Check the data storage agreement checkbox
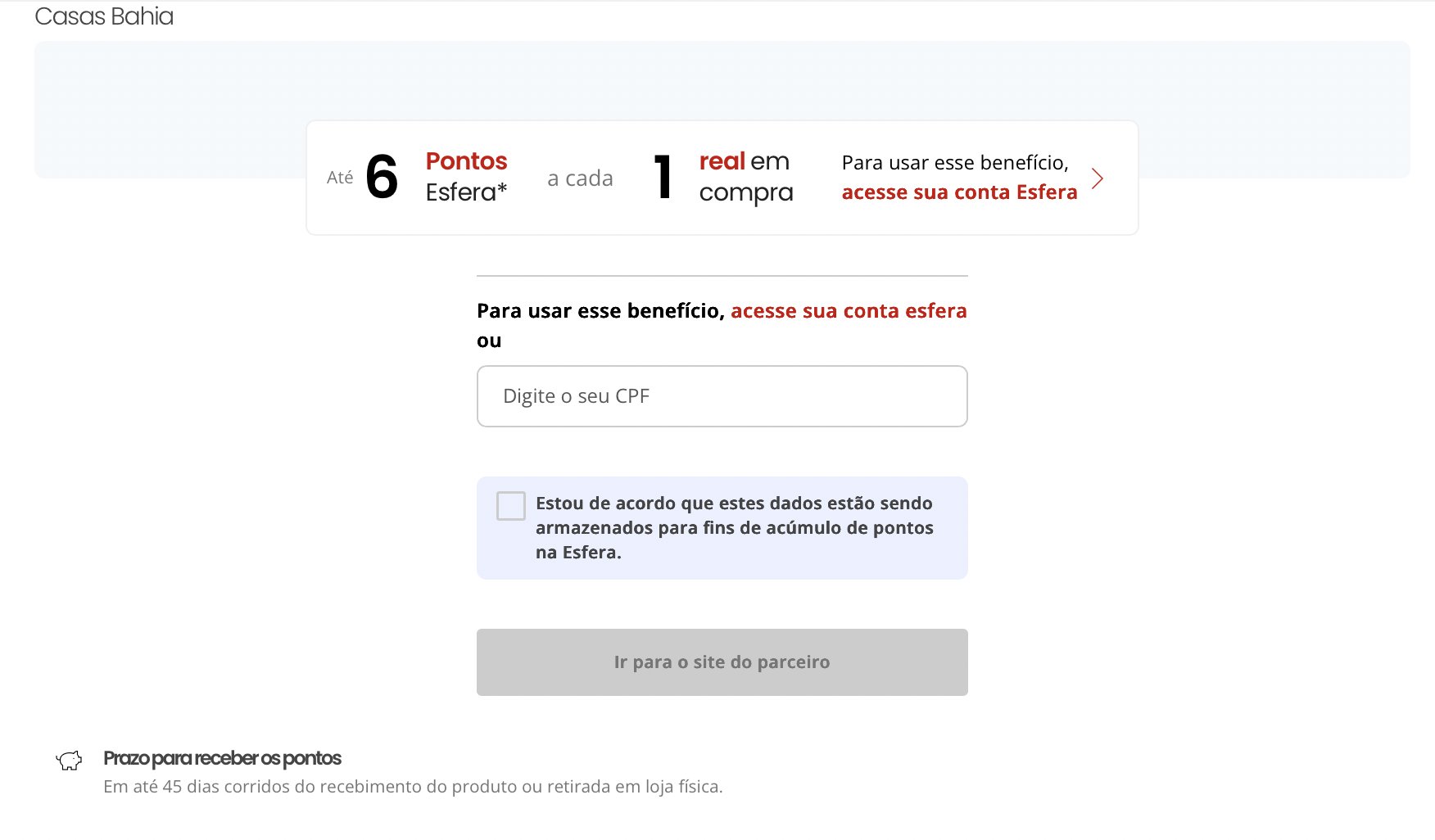Viewport: 1435px width, 840px height. tap(511, 506)
